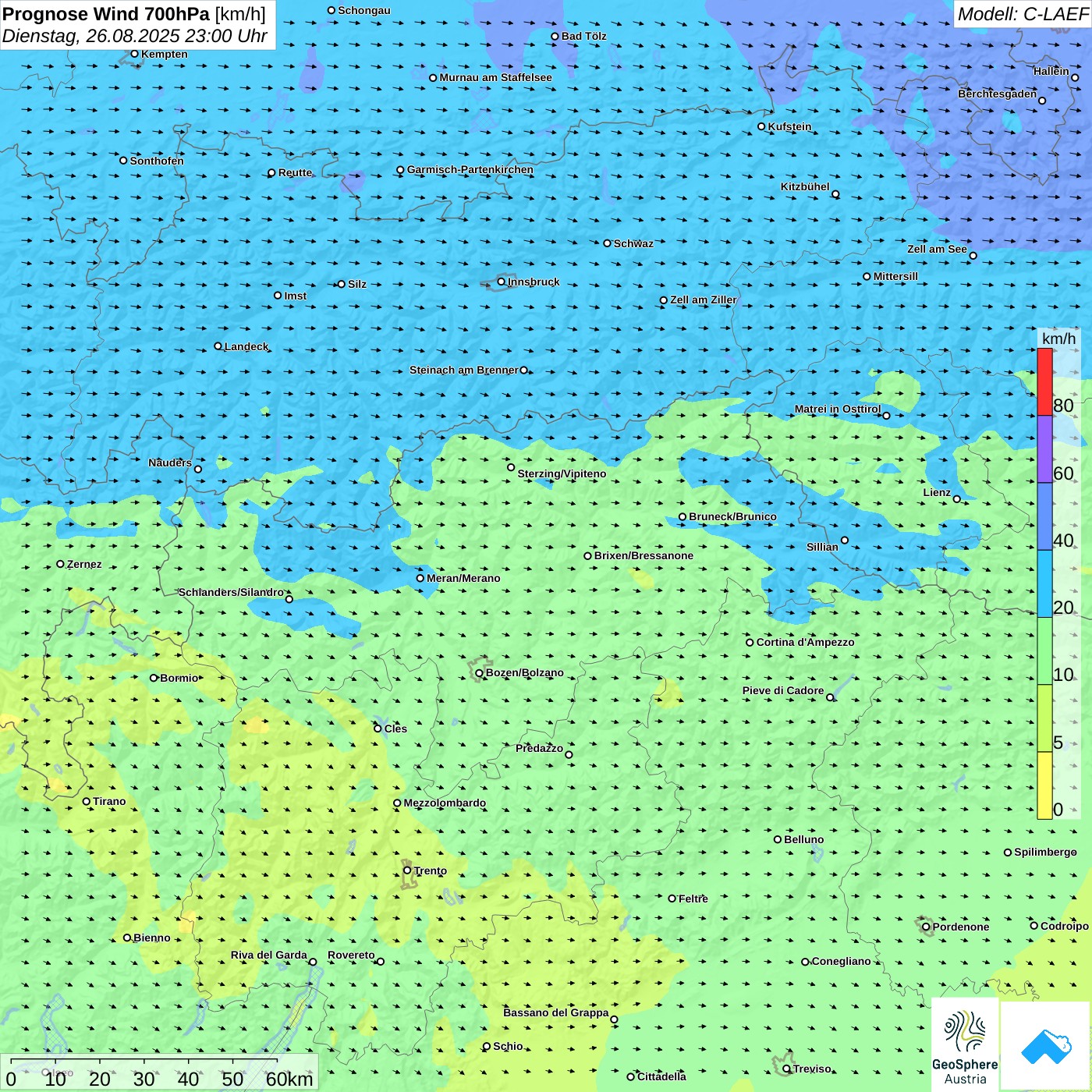This screenshot has width=1092, height=1092.
Task: Click the 'Predazzo' label
Action: 539,748
